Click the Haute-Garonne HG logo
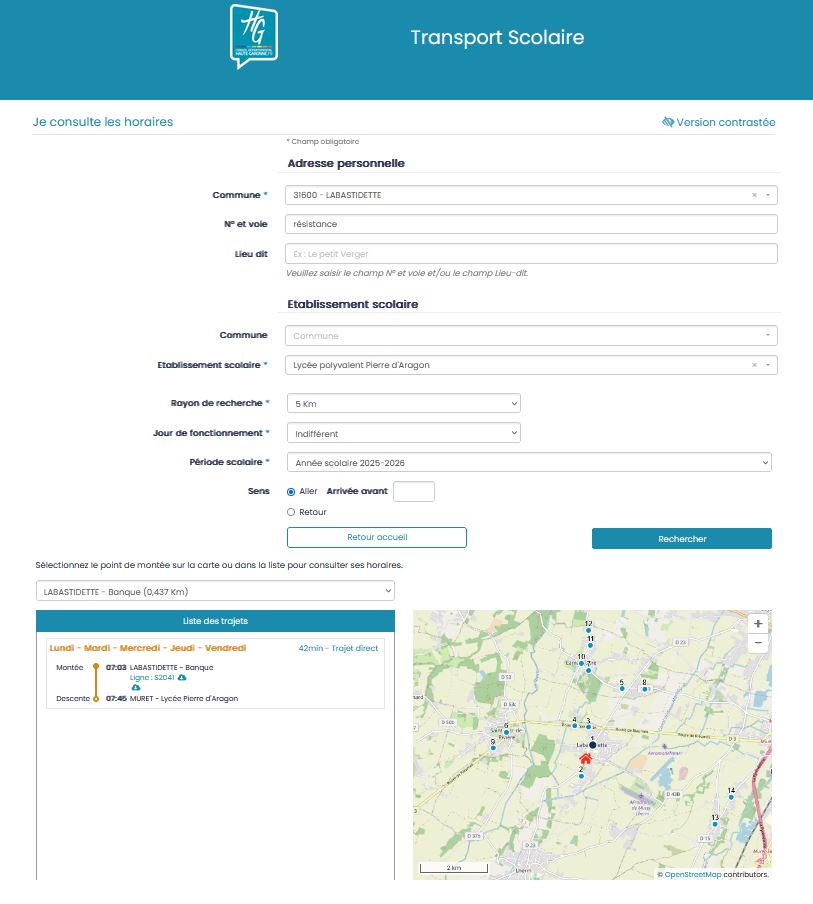813x904 pixels. [254, 36]
